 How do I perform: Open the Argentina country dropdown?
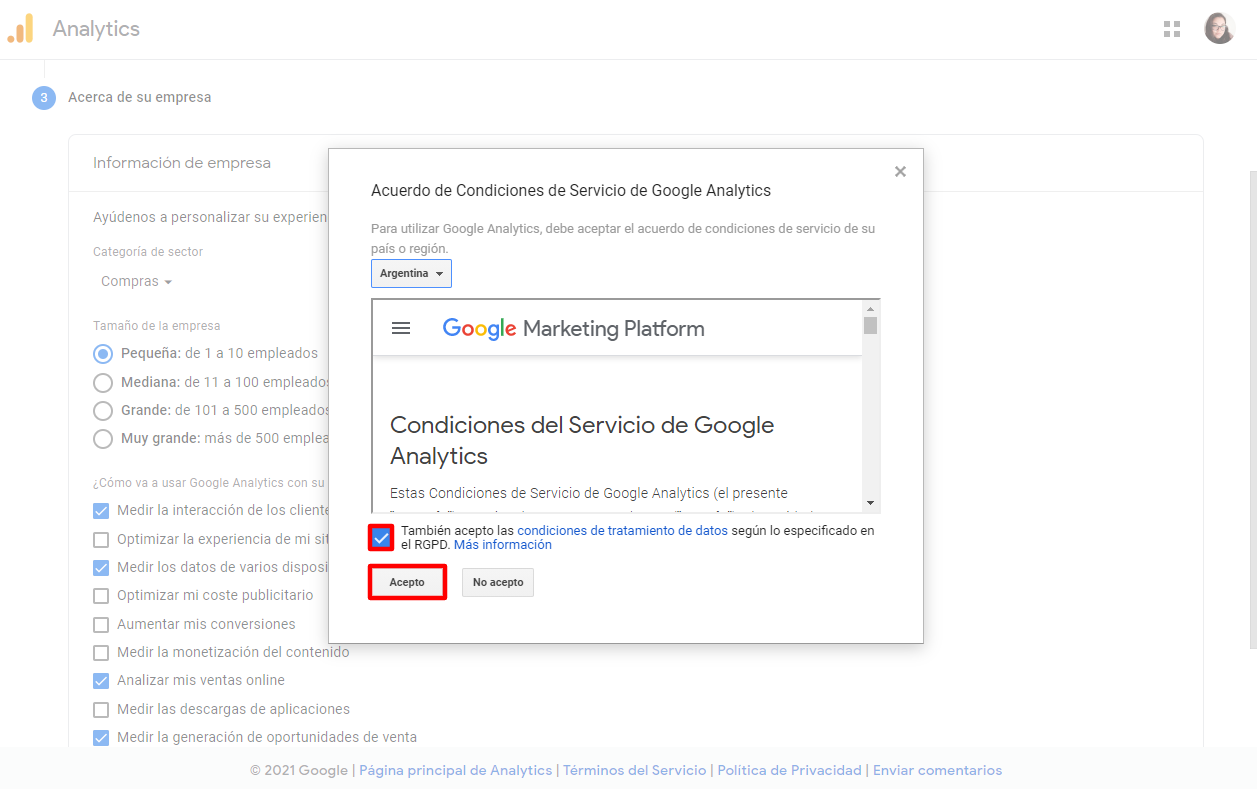coord(411,273)
